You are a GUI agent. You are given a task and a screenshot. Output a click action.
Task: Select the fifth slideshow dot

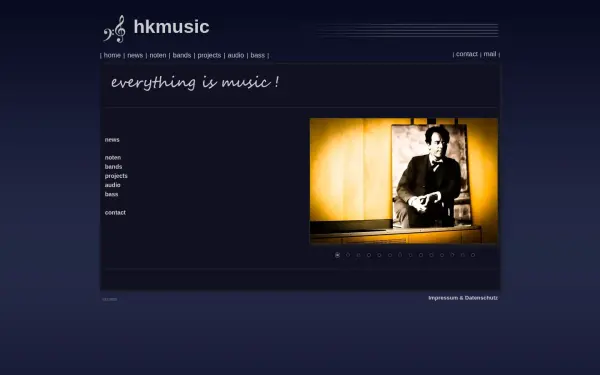(379, 255)
